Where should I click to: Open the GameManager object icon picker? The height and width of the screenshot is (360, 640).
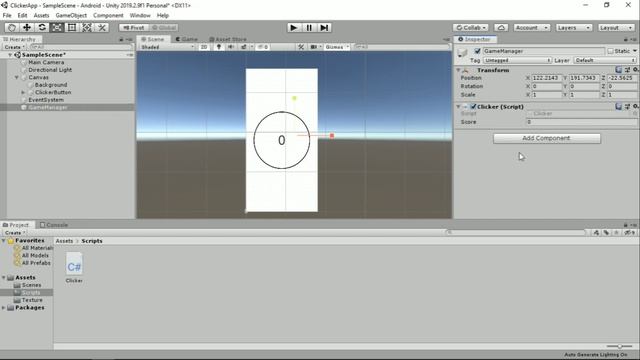click(462, 53)
